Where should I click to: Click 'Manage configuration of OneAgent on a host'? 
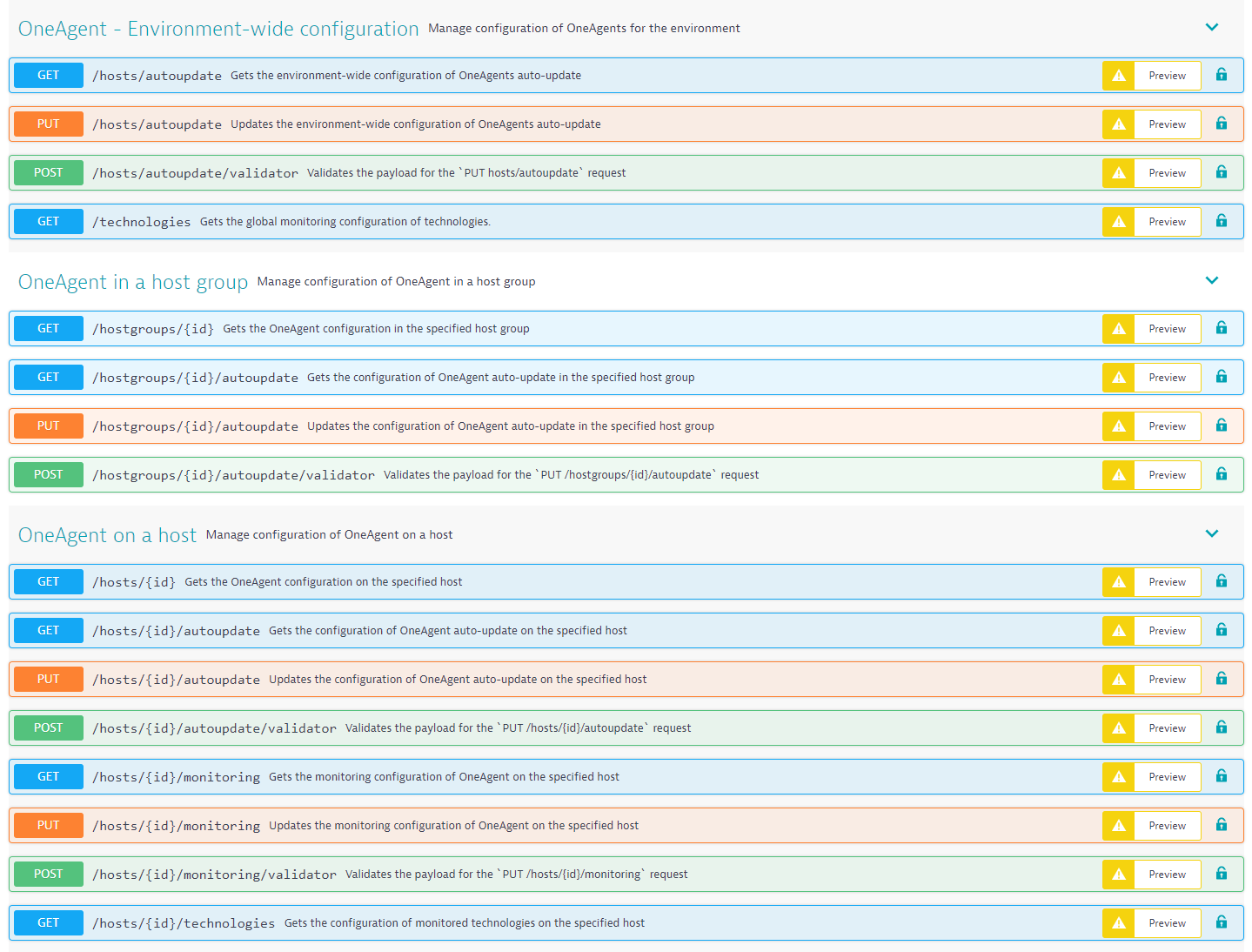[x=330, y=535]
